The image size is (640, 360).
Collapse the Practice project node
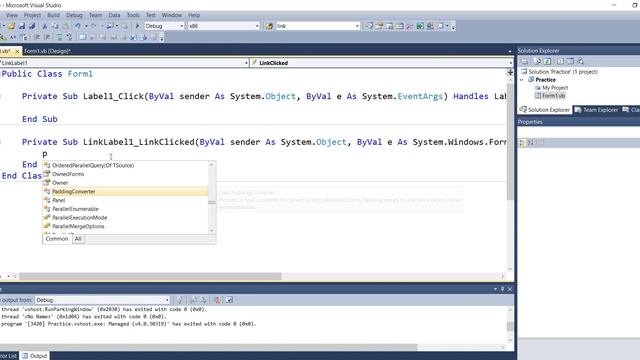[x=522, y=80]
